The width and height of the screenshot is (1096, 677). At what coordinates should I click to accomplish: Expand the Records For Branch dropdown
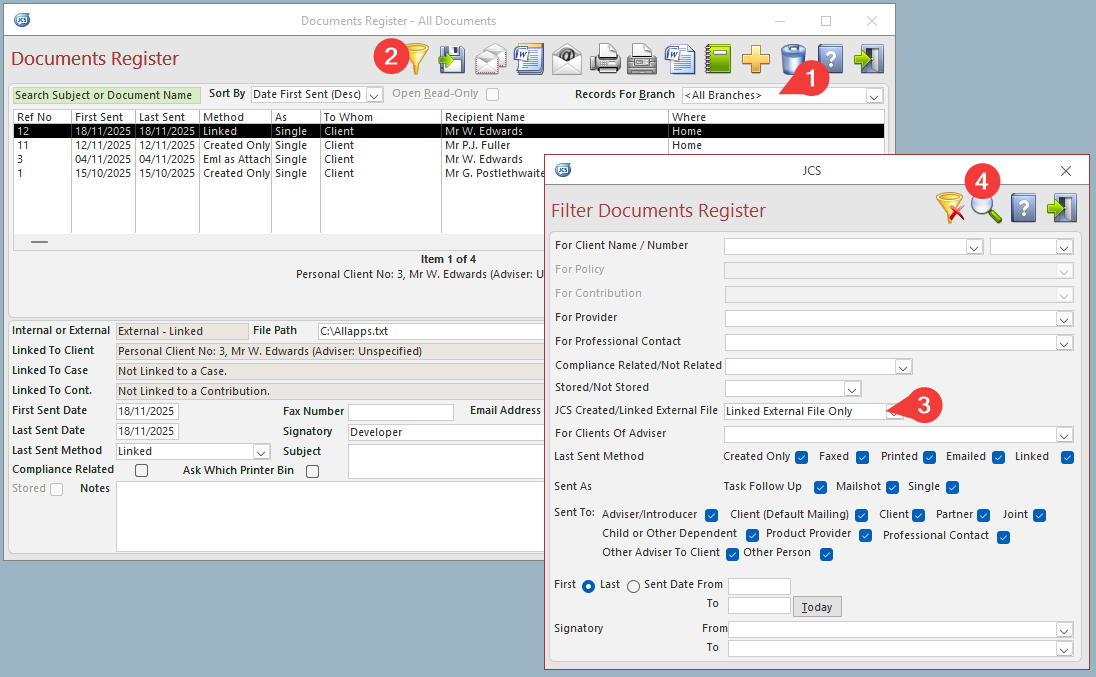[874, 96]
